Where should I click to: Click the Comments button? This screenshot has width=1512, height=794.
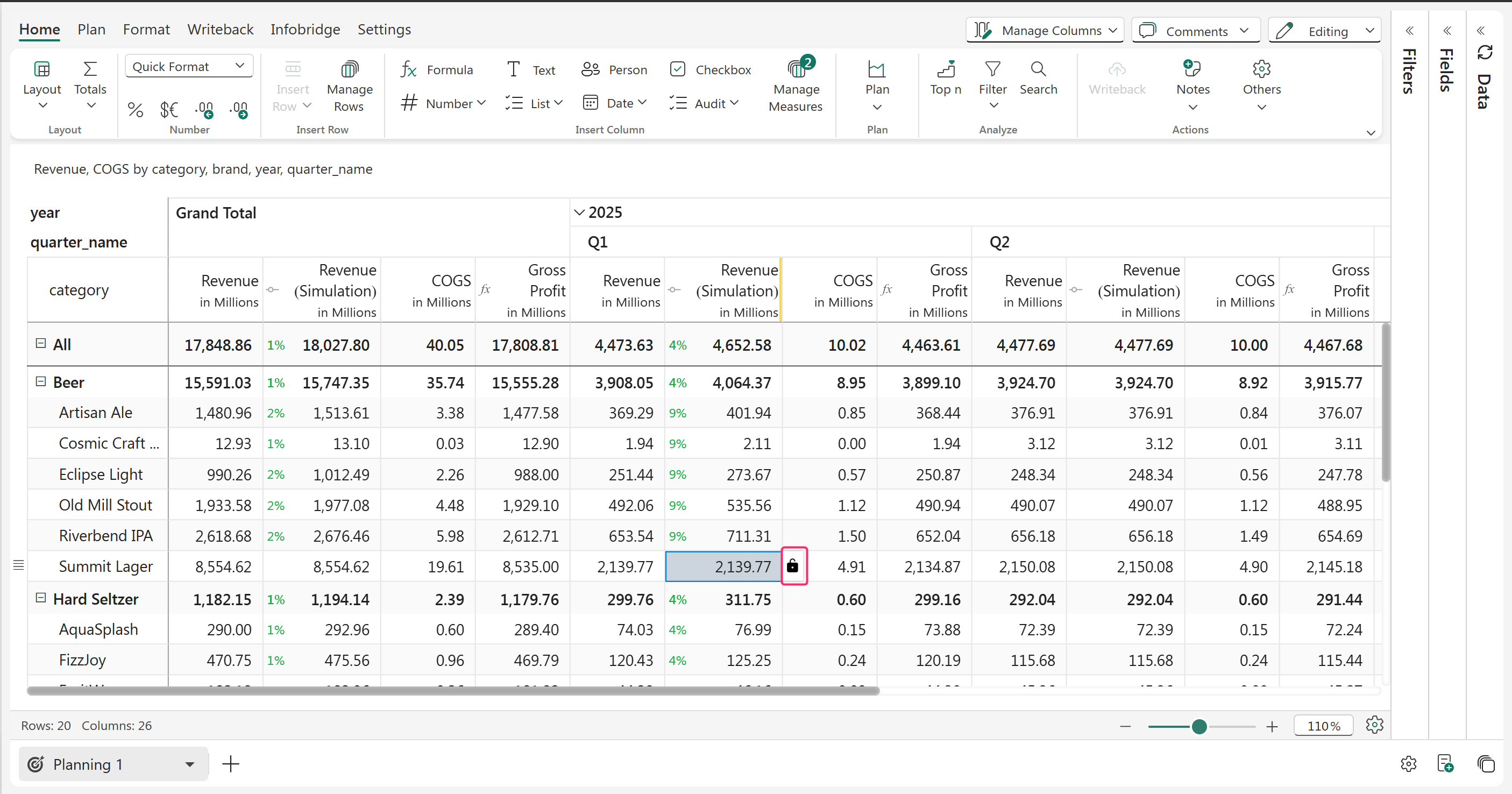coord(1195,31)
